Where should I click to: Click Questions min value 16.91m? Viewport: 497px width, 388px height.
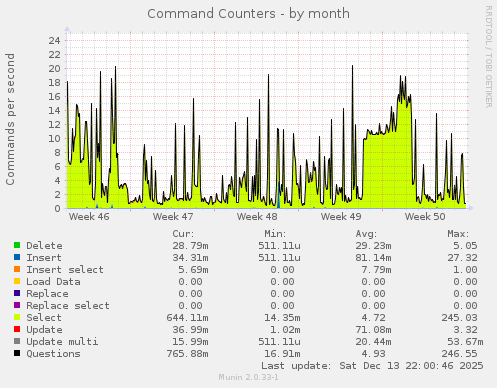(x=282, y=354)
